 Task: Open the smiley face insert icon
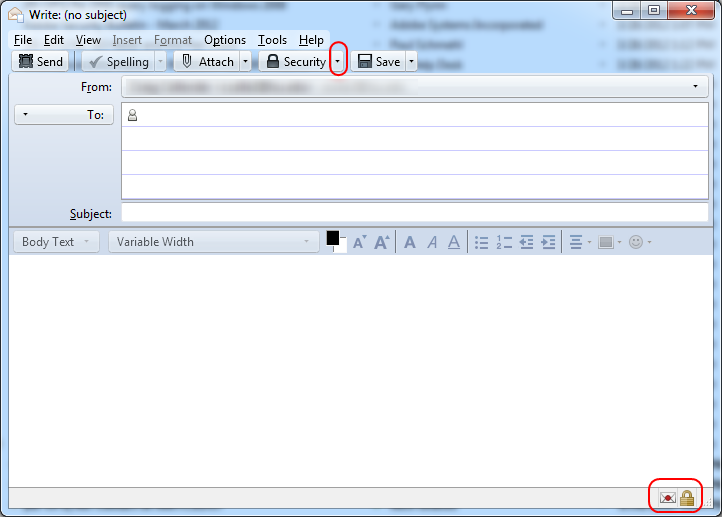(640, 242)
